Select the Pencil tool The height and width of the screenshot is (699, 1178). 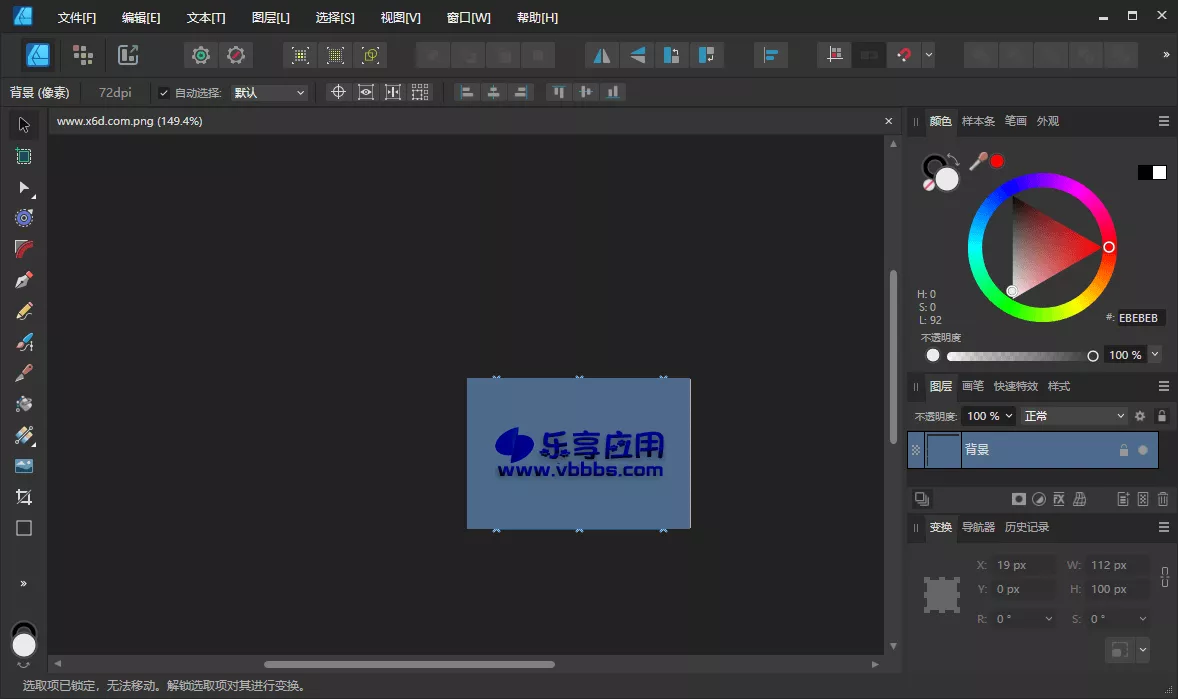(x=24, y=310)
